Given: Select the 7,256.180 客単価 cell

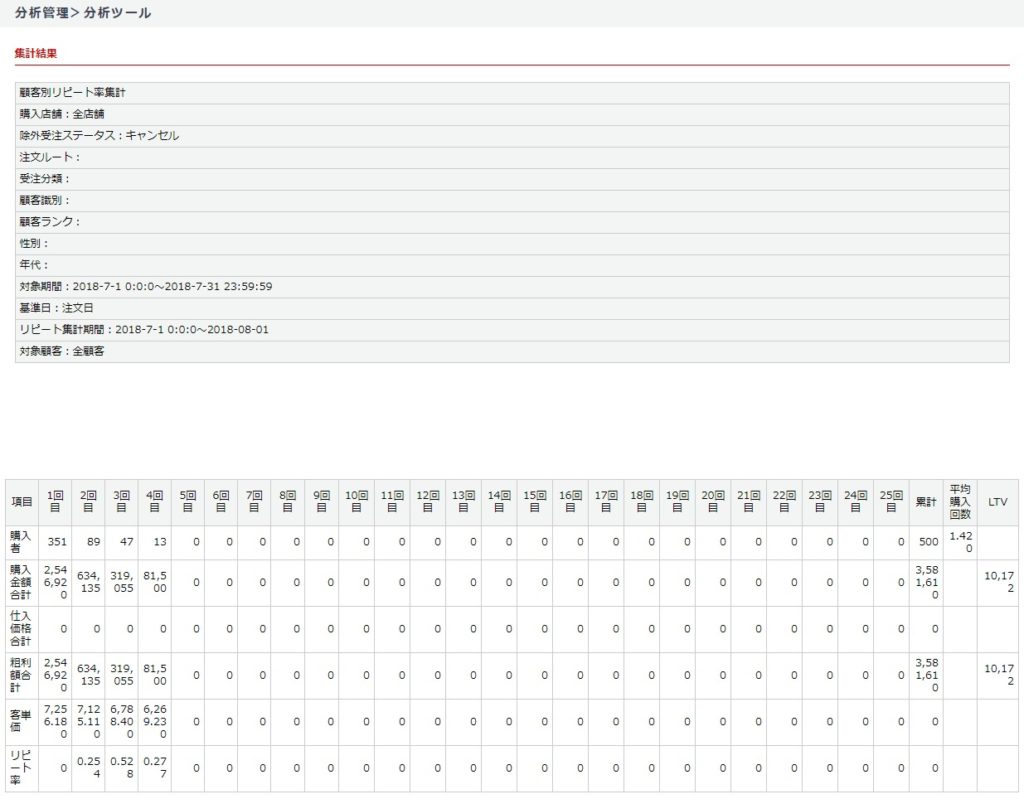Looking at the screenshot, I should 56,722.
